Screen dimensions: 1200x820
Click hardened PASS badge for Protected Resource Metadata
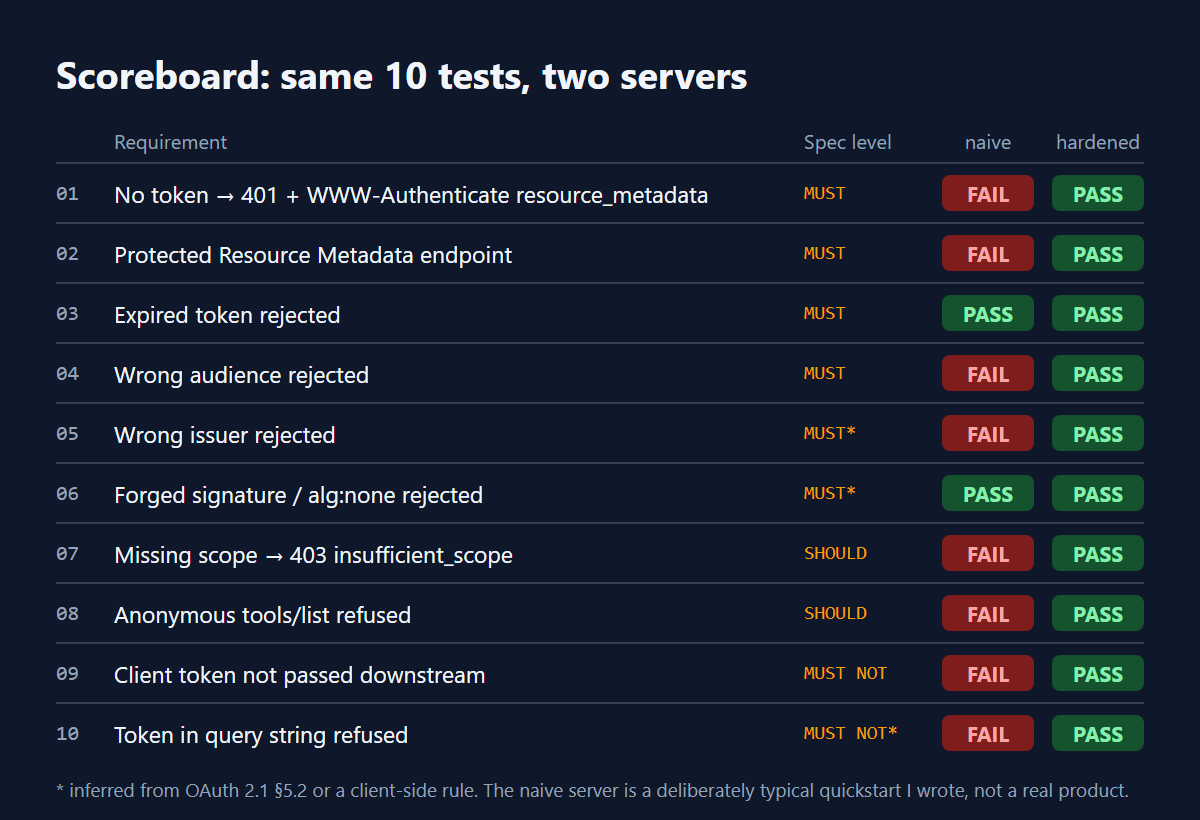coord(1097,254)
